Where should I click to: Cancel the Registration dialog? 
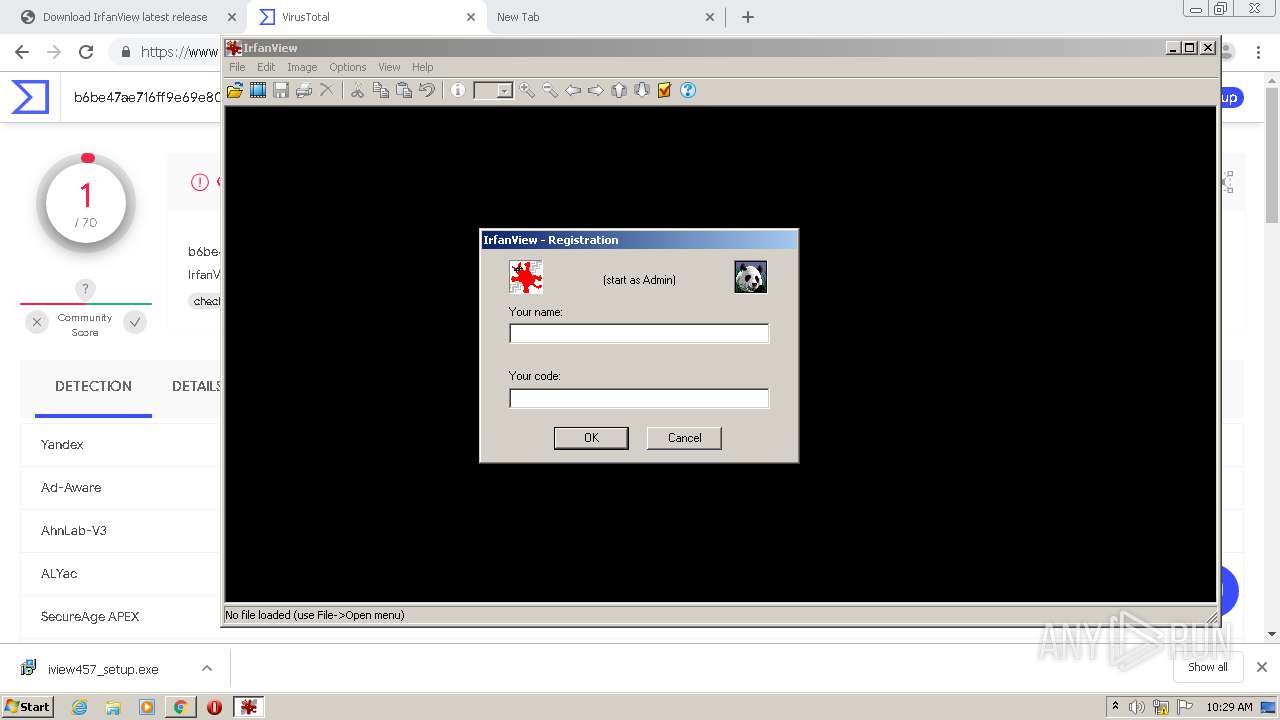(684, 438)
